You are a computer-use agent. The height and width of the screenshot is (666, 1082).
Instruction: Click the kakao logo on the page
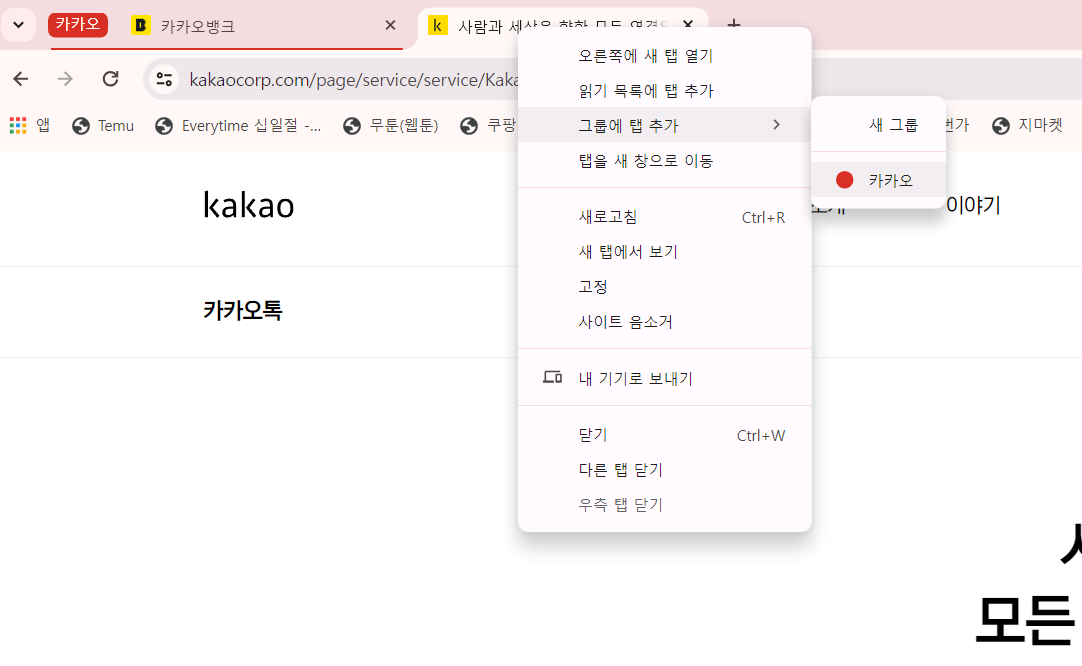249,205
